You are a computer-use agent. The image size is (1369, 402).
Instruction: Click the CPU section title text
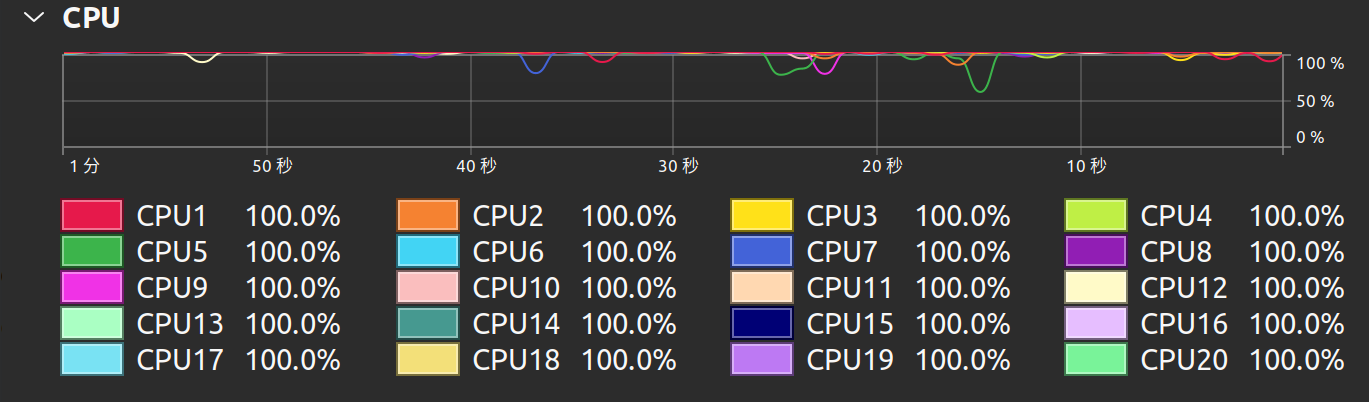point(91,18)
